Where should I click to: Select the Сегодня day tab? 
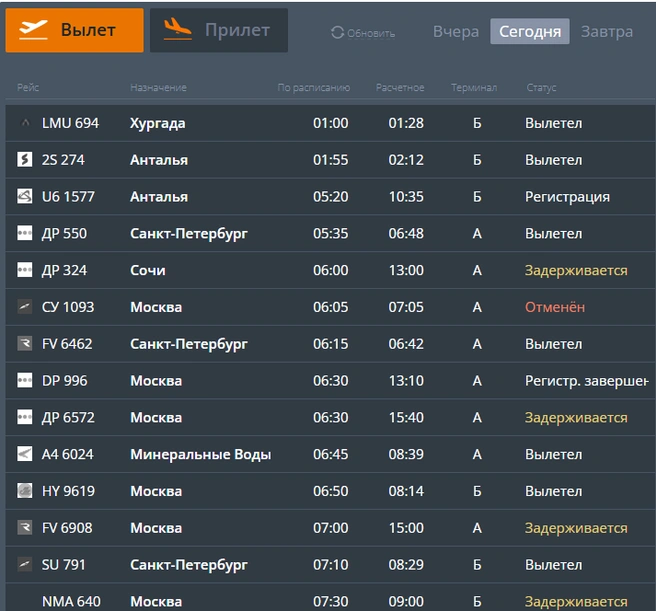point(530,31)
